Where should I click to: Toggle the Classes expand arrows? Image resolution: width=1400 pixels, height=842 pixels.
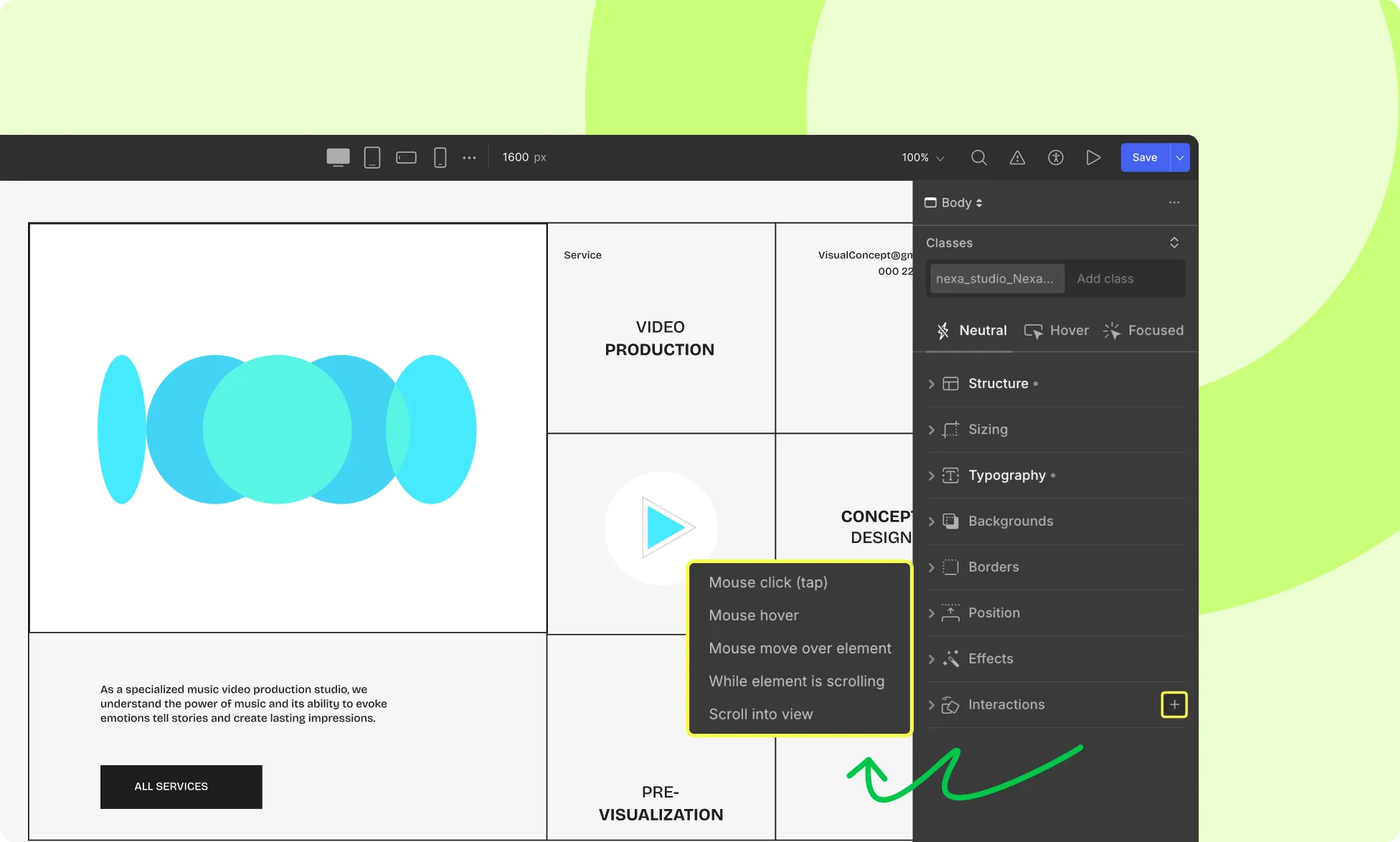point(1174,242)
